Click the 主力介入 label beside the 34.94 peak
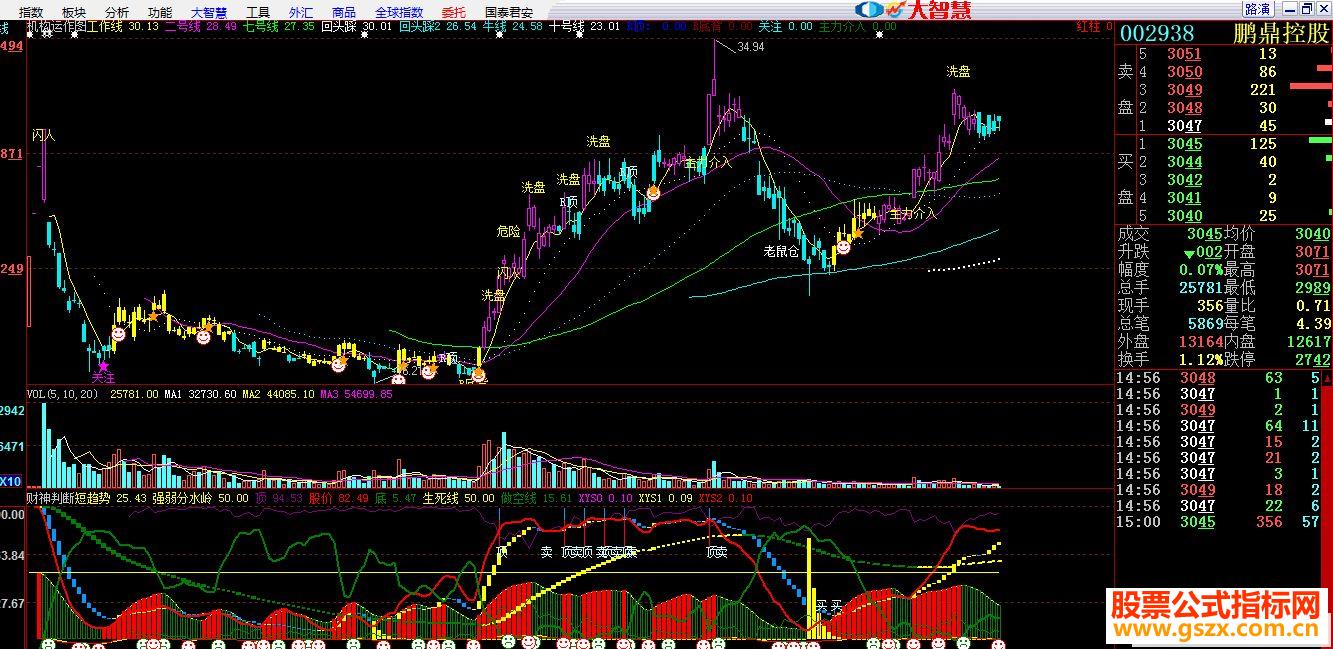This screenshot has height=649, width=1333. (x=708, y=161)
